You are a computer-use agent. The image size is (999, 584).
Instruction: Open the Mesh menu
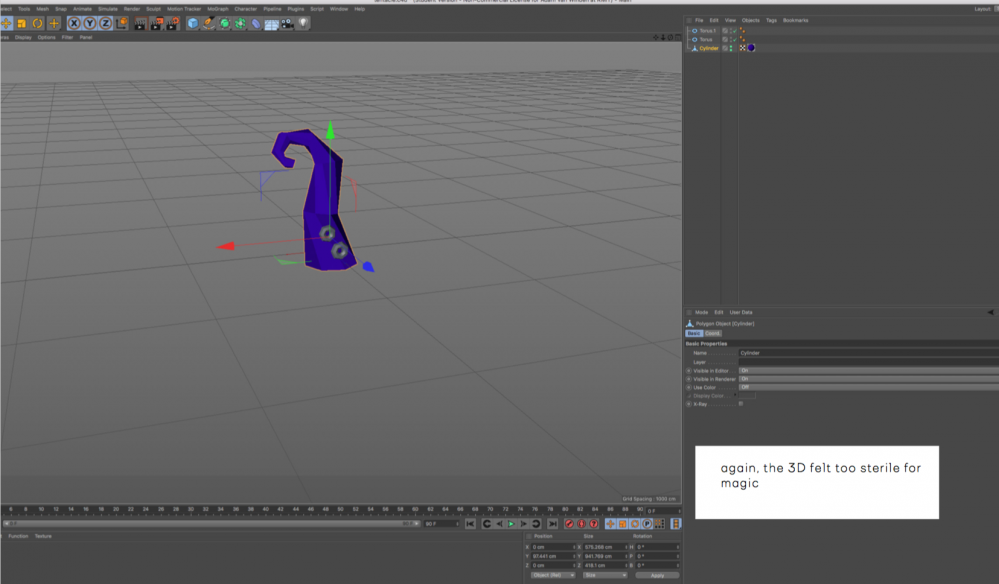[42, 9]
